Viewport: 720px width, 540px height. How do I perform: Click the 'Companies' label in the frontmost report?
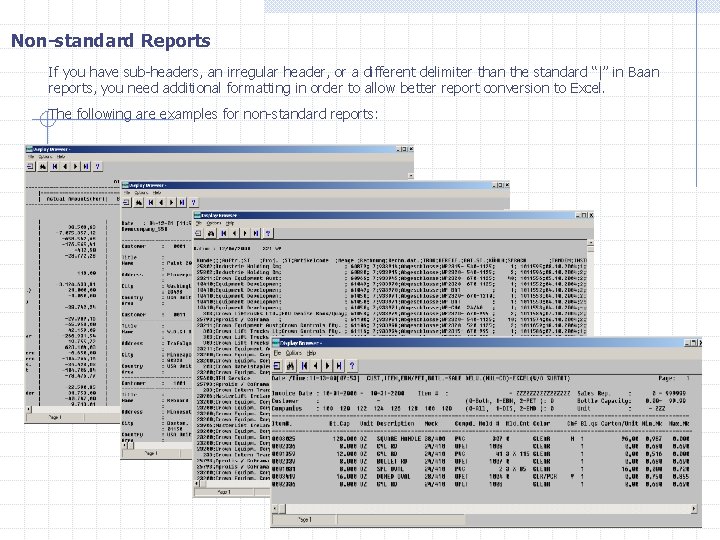(287, 408)
